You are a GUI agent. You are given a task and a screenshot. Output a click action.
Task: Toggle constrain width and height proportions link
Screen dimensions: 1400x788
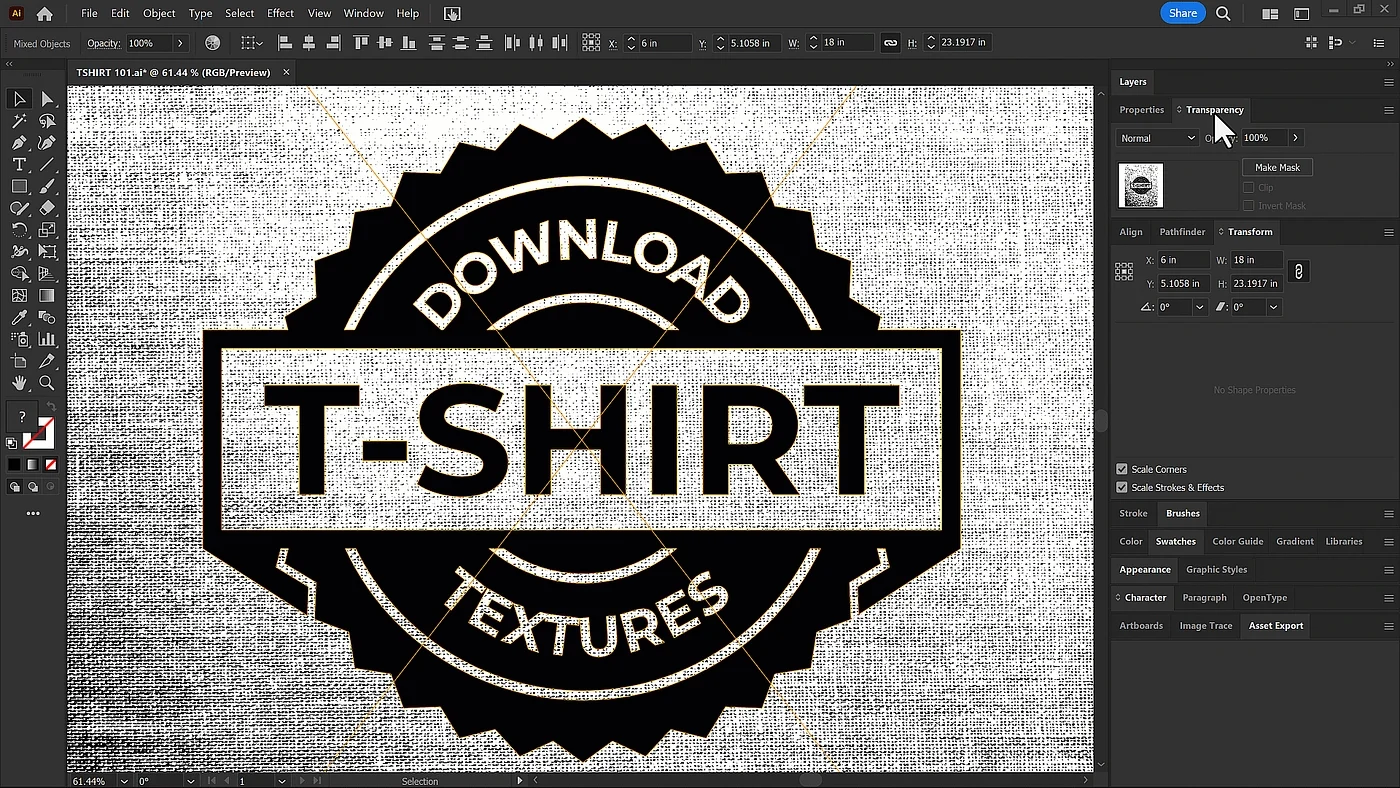click(x=1298, y=272)
